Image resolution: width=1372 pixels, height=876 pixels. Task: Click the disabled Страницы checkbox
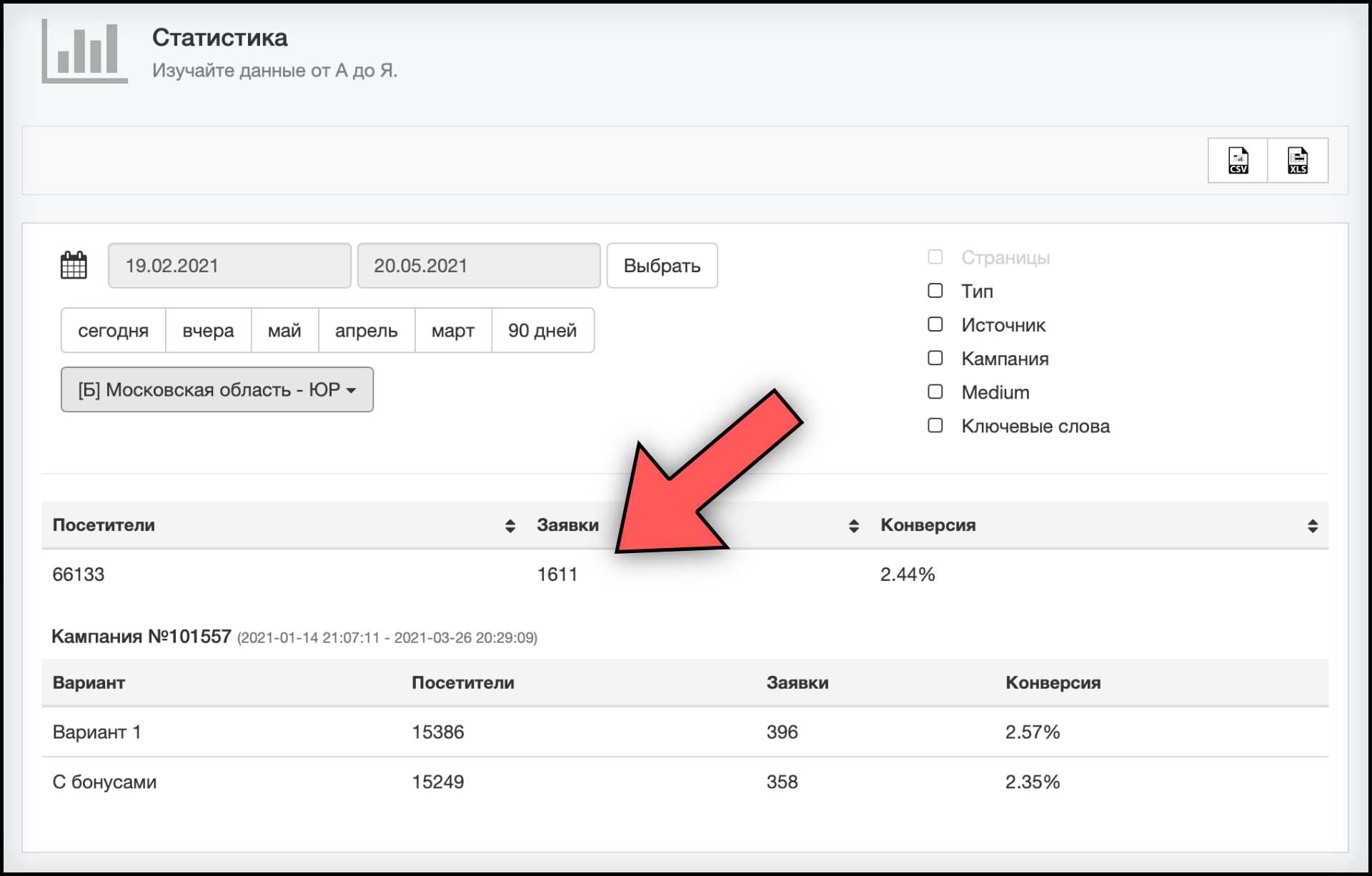coord(935,257)
